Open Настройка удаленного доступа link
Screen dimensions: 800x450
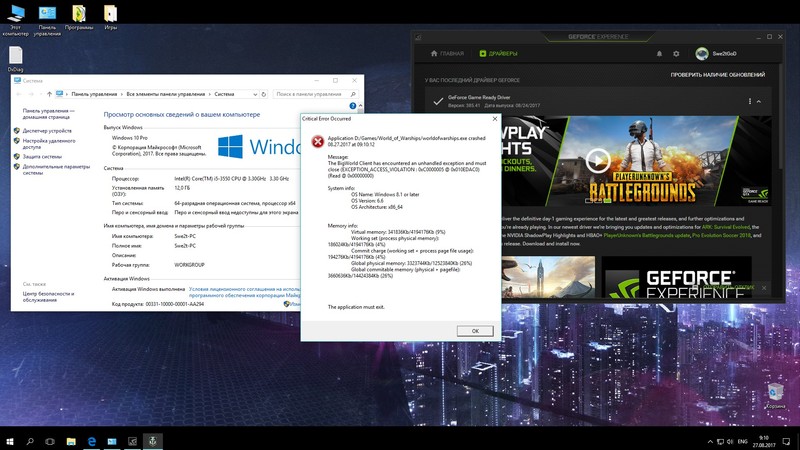click(49, 143)
